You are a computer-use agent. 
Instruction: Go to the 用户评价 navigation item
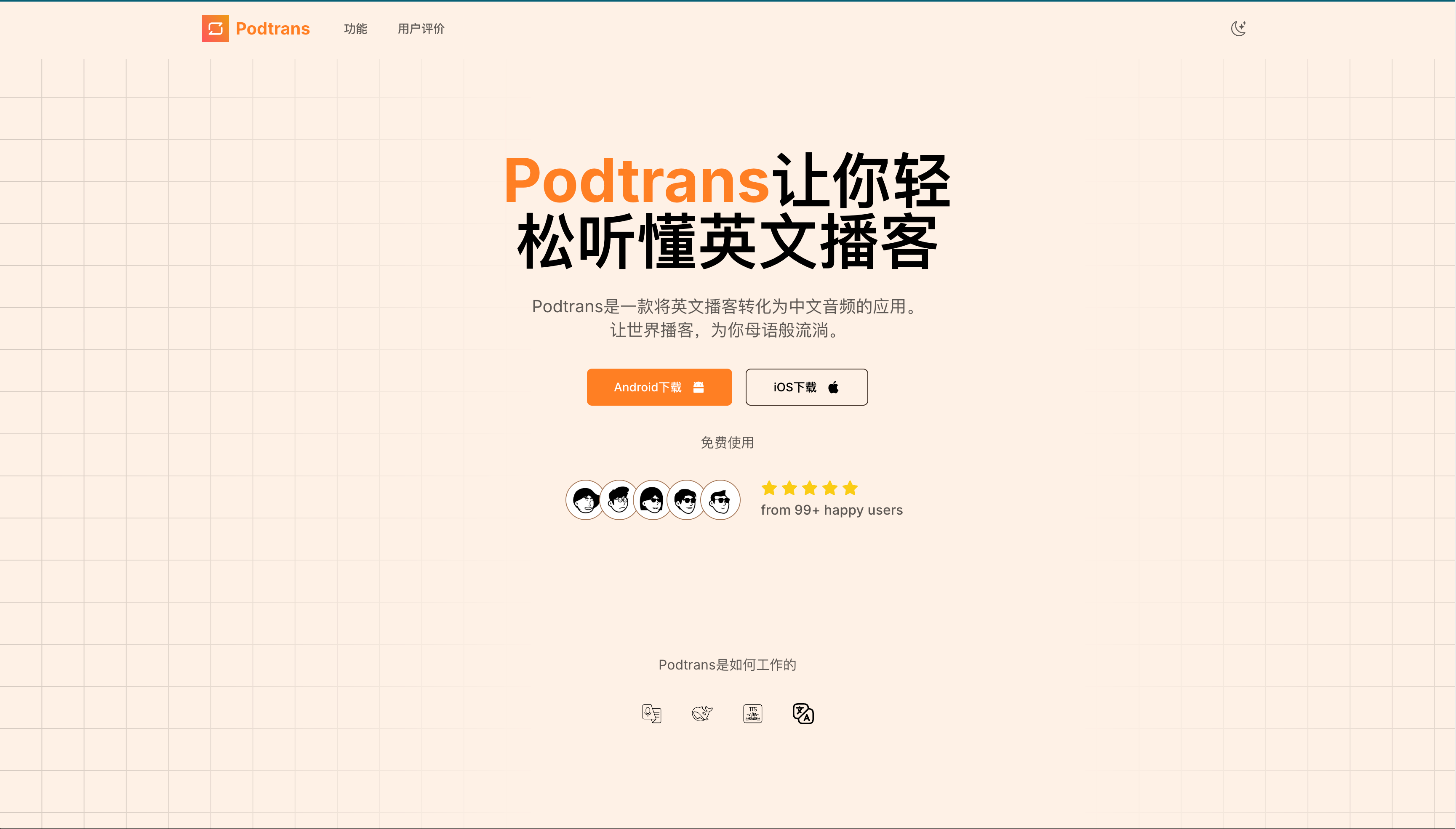tap(421, 29)
